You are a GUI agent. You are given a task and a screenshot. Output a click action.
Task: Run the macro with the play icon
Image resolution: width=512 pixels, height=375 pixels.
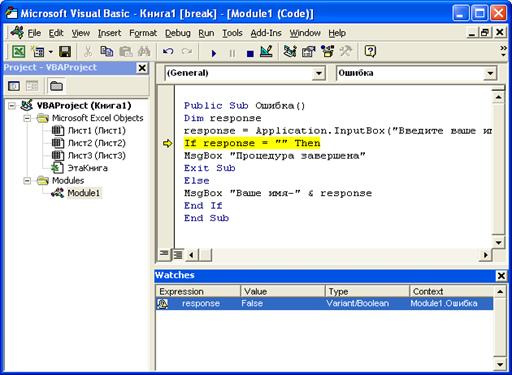tap(214, 53)
